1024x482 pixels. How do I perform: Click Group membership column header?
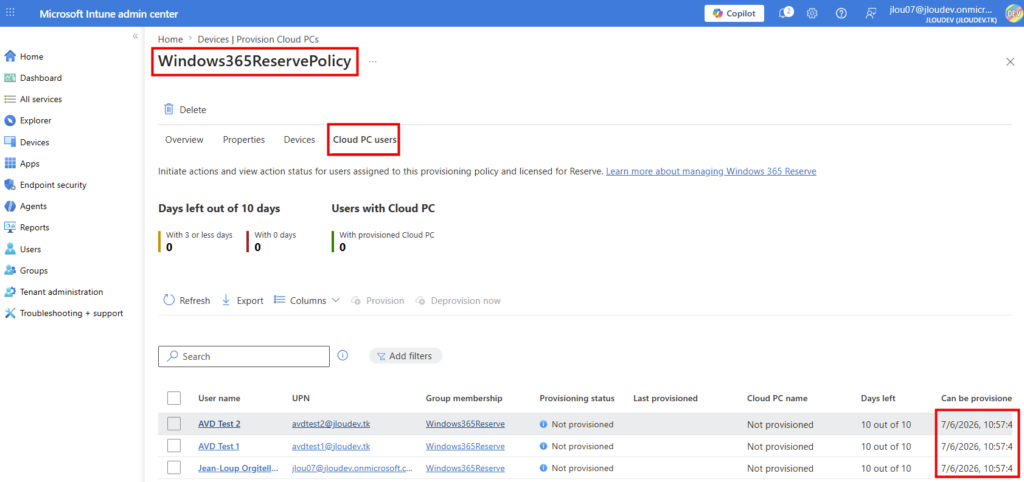tap(464, 398)
